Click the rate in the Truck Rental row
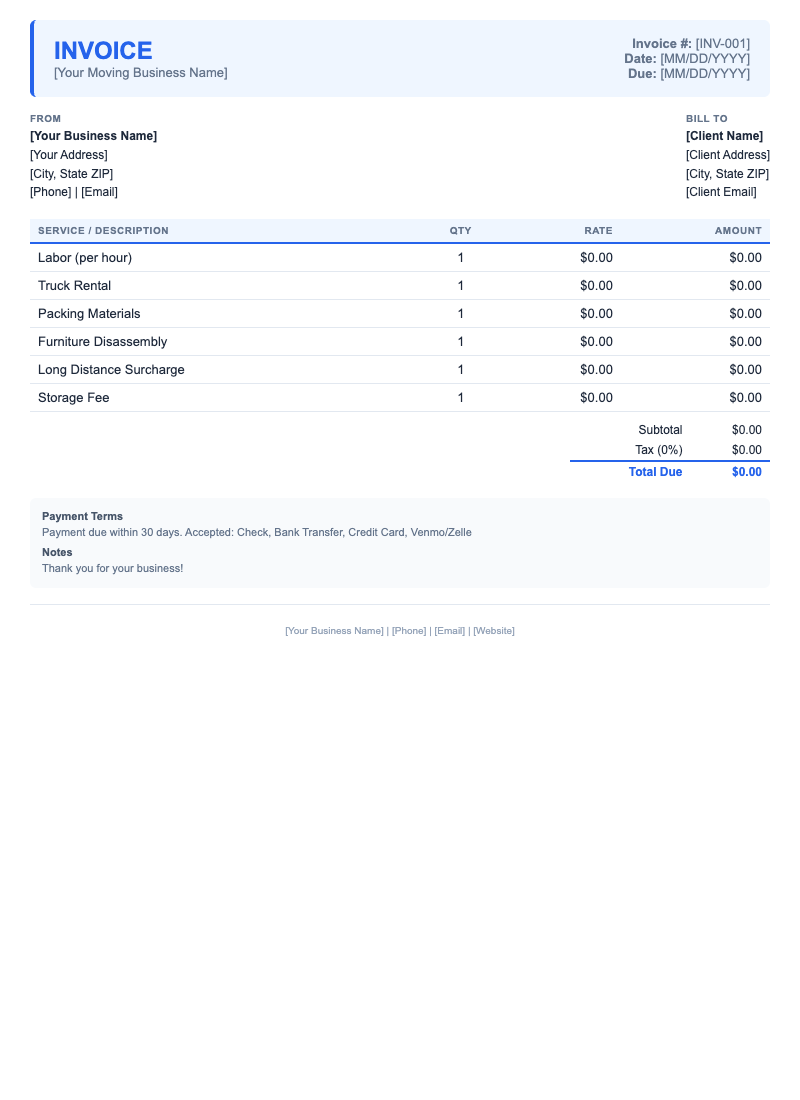This screenshot has width=800, height=1100. 596,286
